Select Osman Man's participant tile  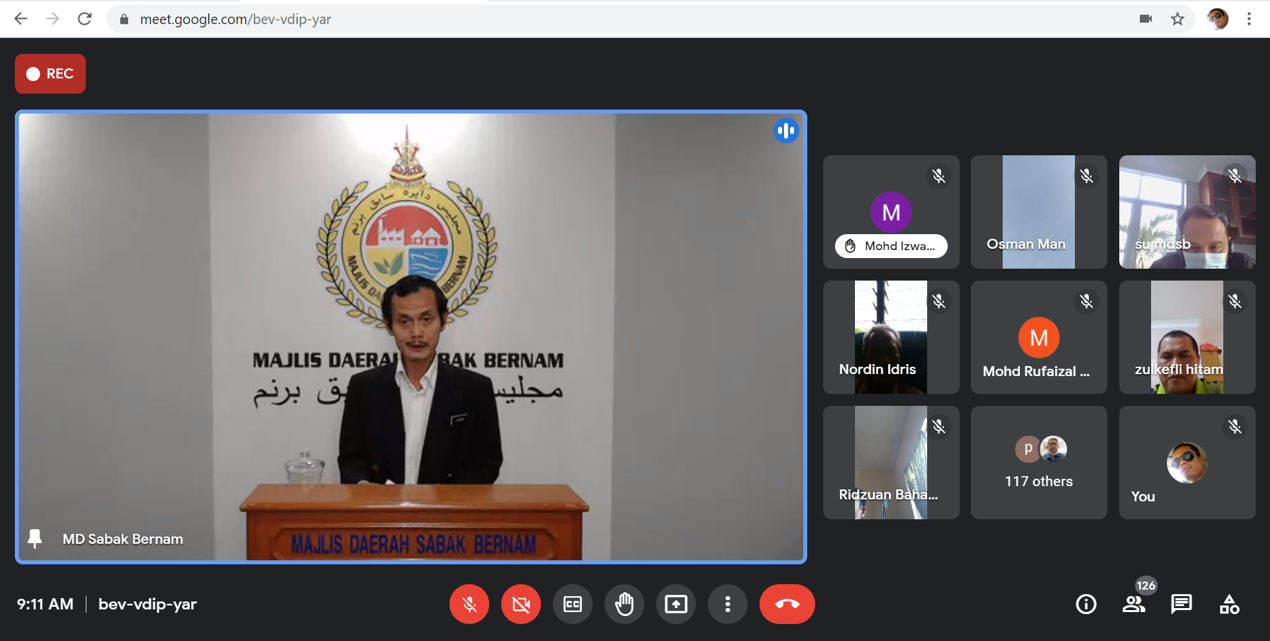point(1039,212)
